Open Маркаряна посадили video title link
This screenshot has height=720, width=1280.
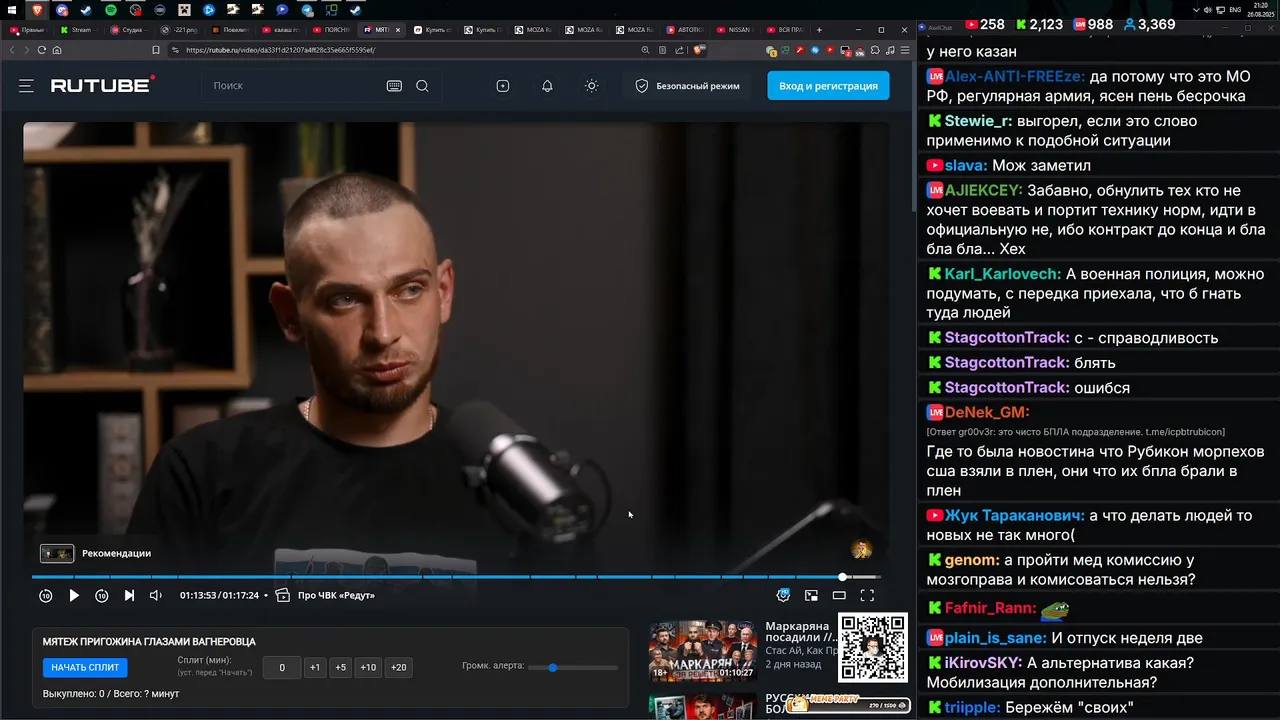click(x=802, y=631)
